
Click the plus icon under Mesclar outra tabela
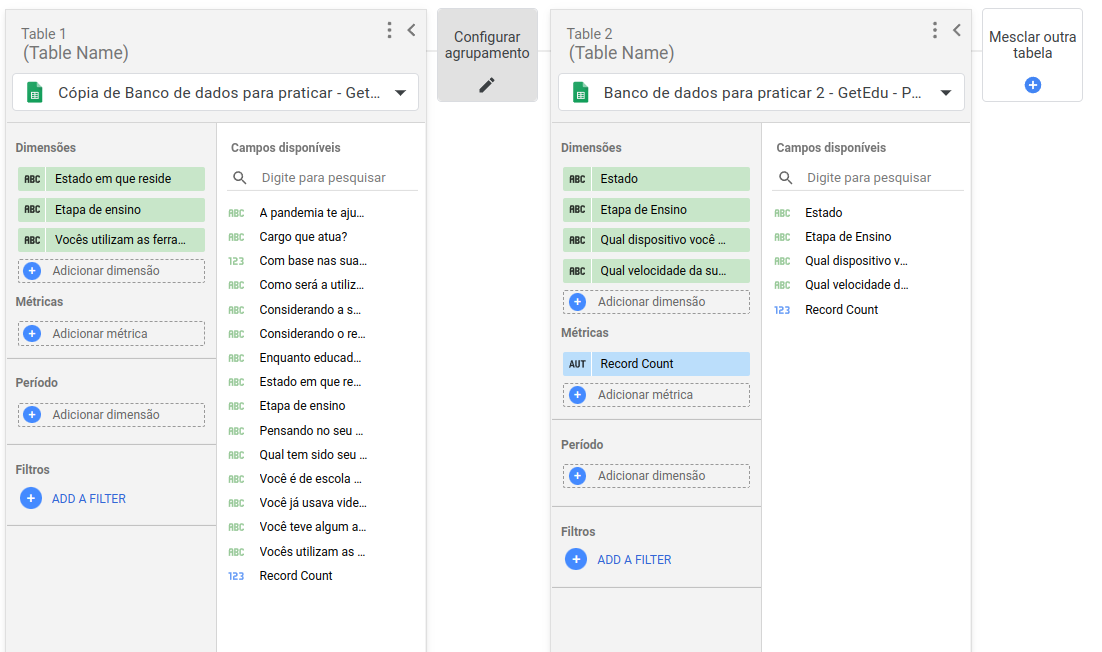click(x=1032, y=85)
